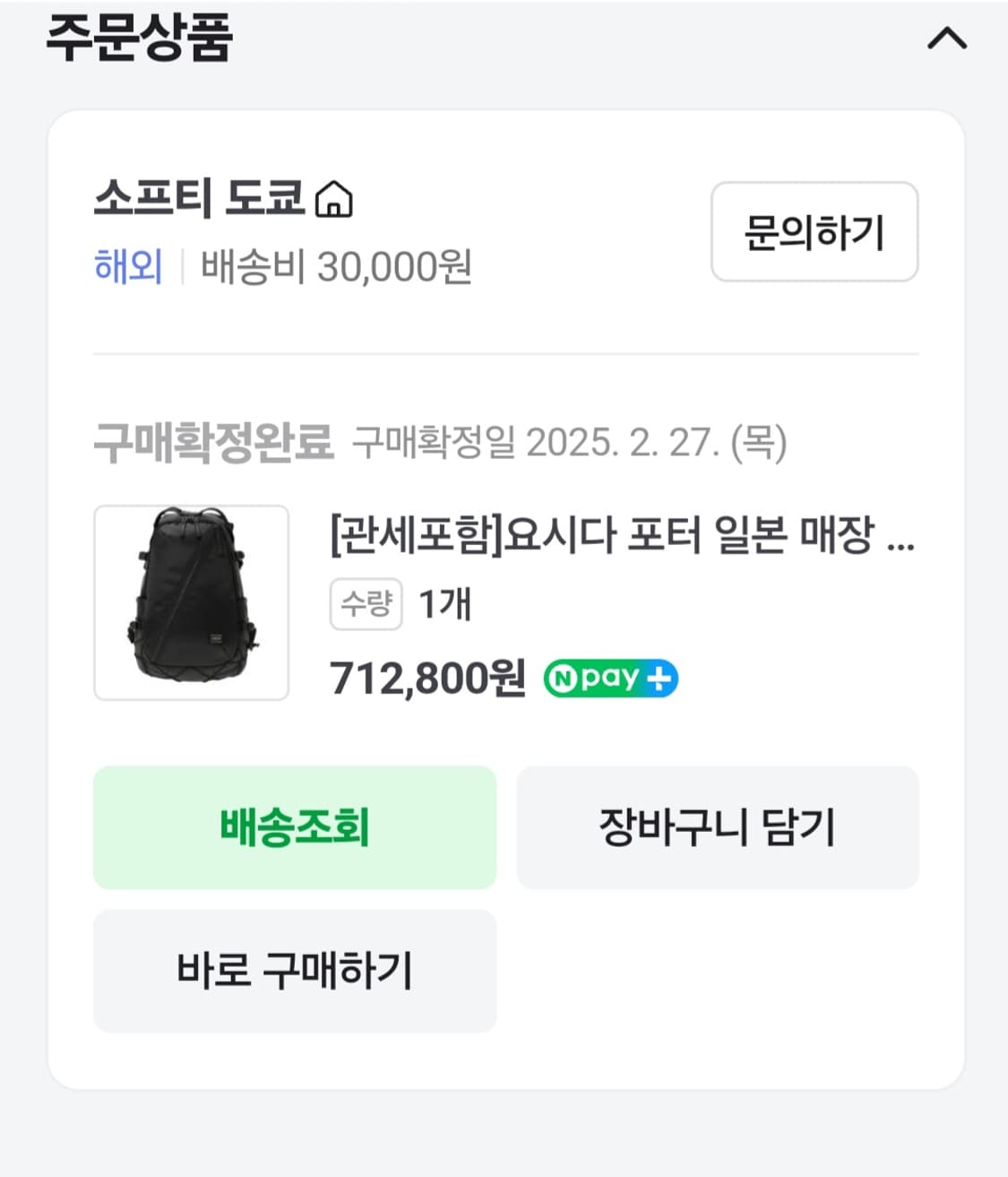Open the 소프티 도쿄 store name
This screenshot has height=1177, width=1008.
click(x=199, y=198)
